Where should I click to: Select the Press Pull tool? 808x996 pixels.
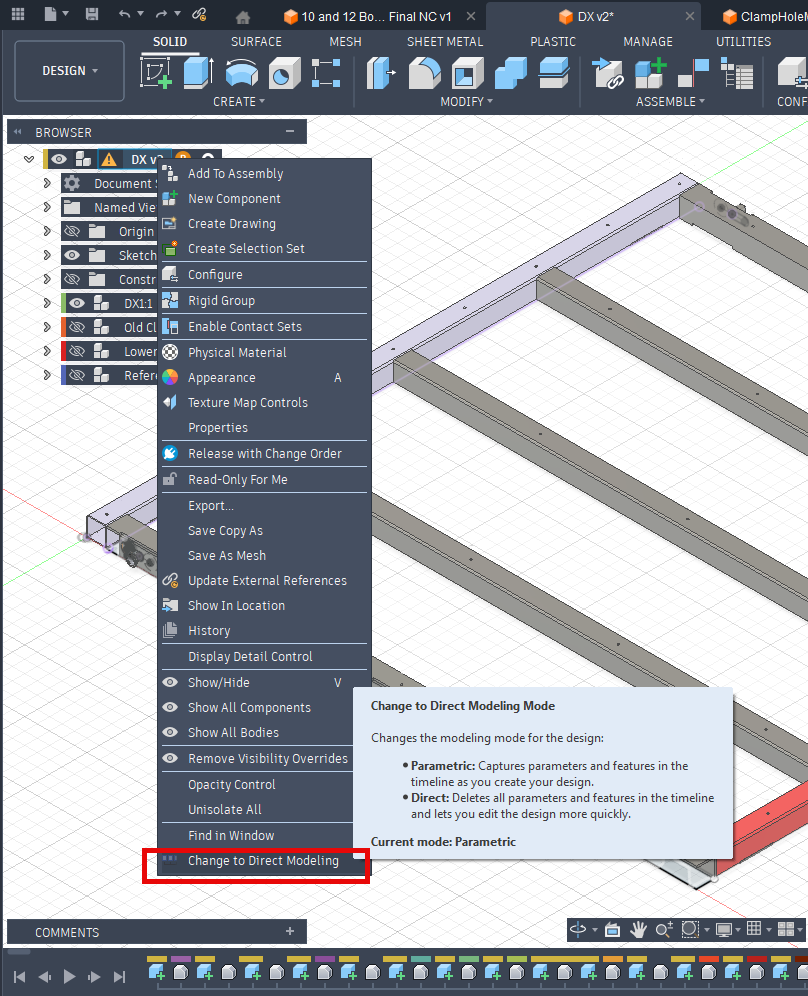(x=381, y=72)
